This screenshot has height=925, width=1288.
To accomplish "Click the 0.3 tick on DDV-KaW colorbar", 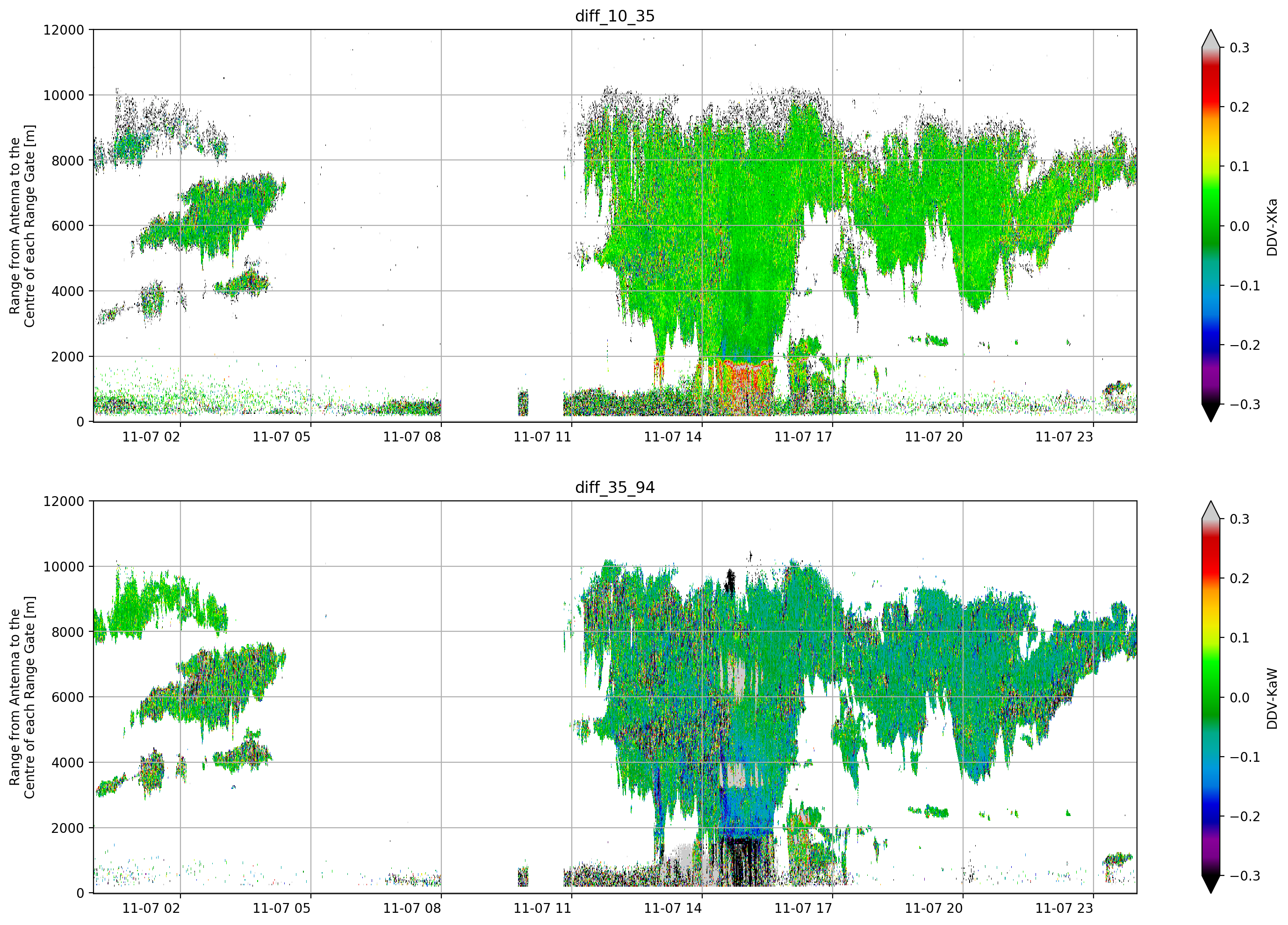I will click(x=1239, y=519).
